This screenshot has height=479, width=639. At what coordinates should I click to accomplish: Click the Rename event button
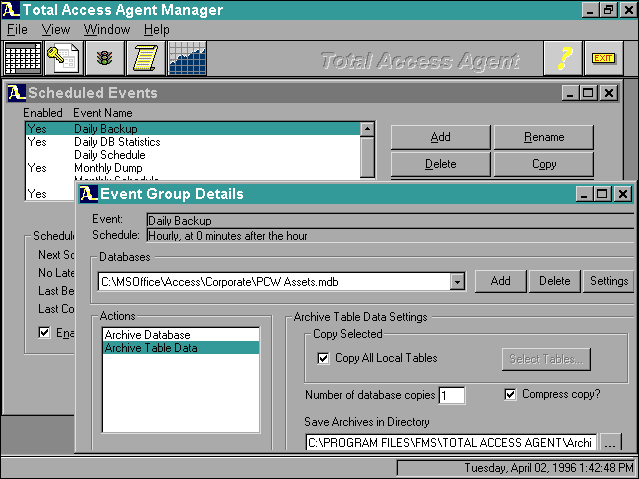(x=543, y=137)
